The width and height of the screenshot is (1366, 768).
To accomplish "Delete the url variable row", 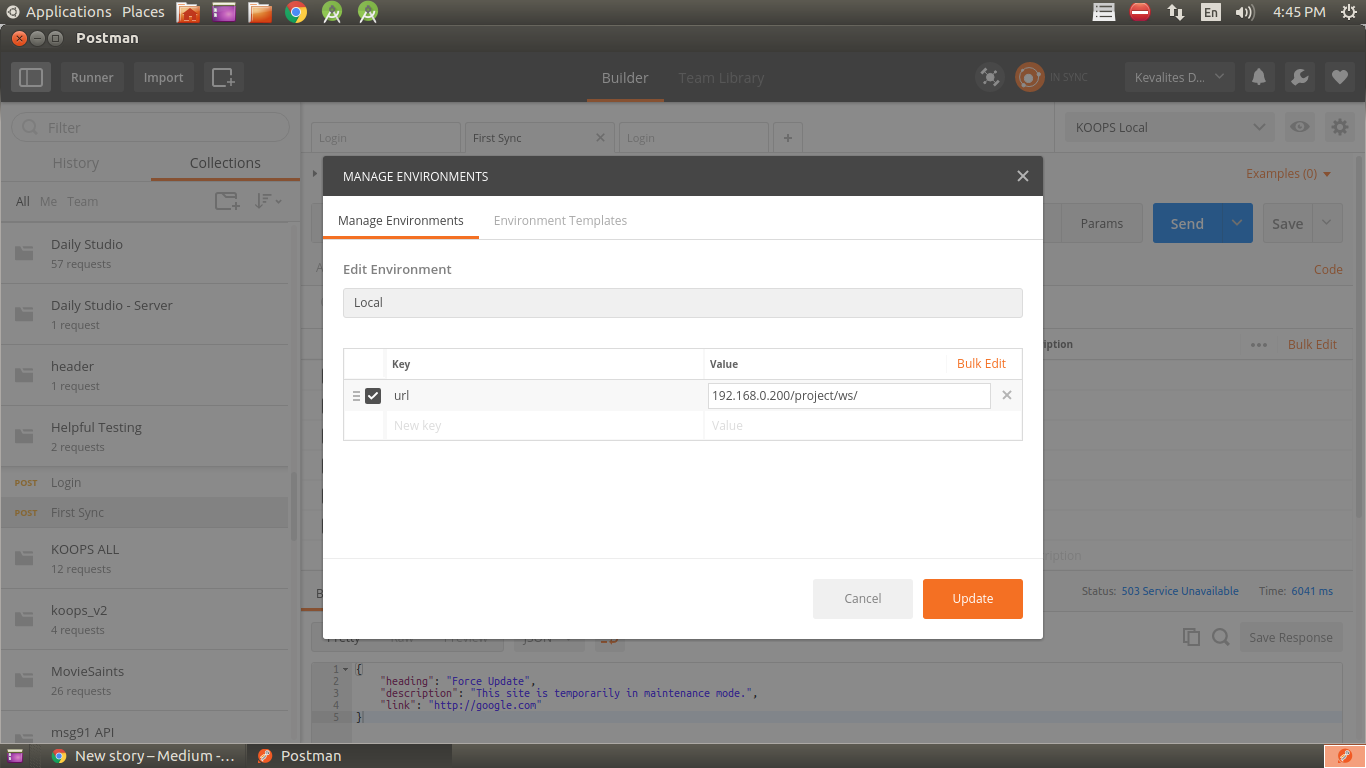I will tap(1007, 395).
